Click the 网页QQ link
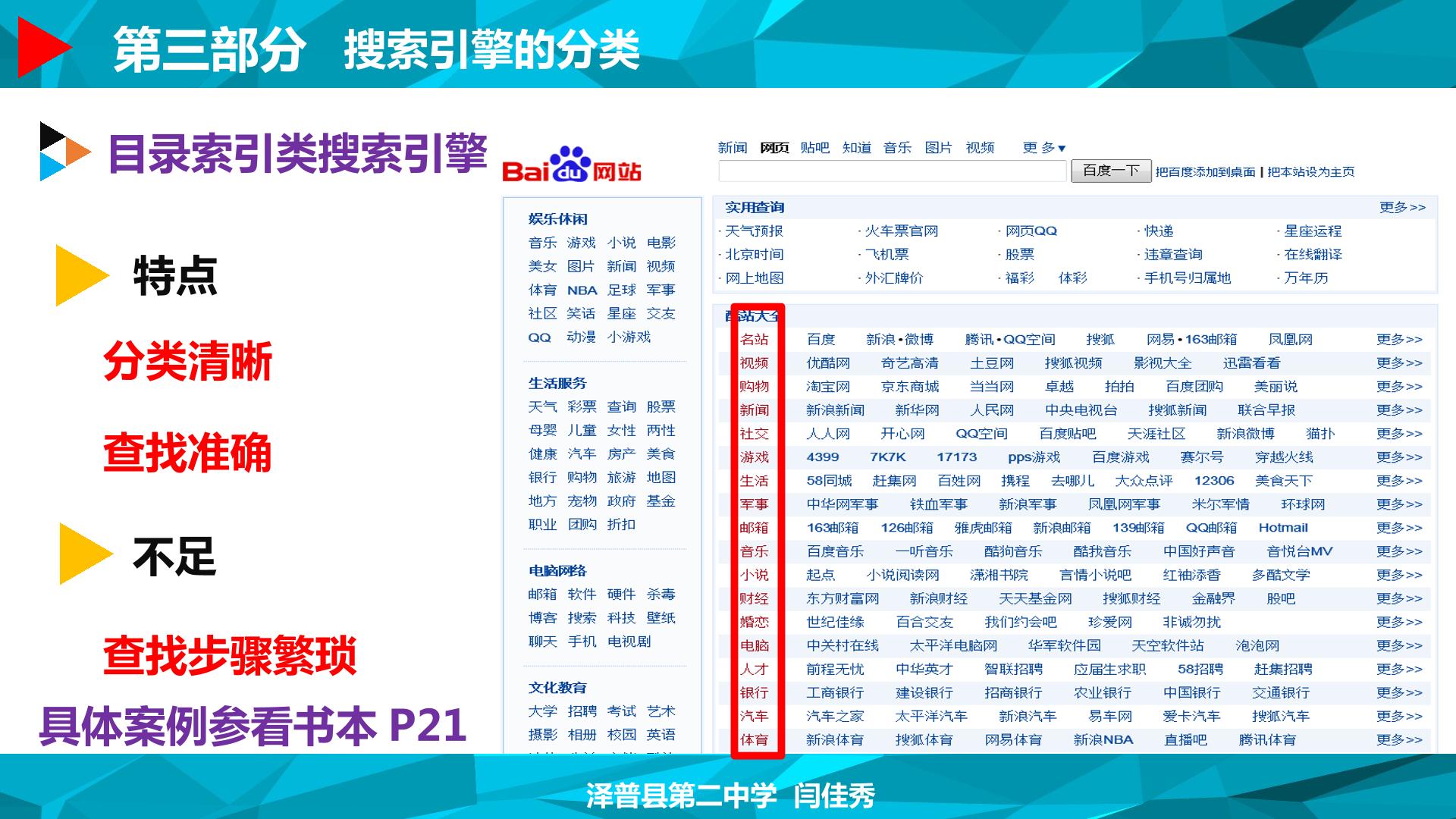 coord(1031,231)
